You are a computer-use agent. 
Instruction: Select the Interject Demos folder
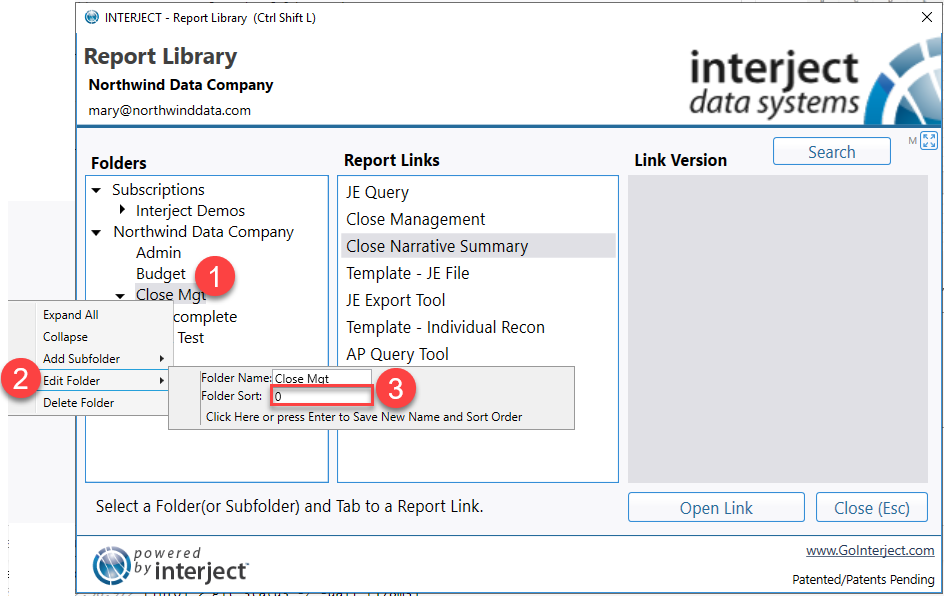tap(190, 211)
